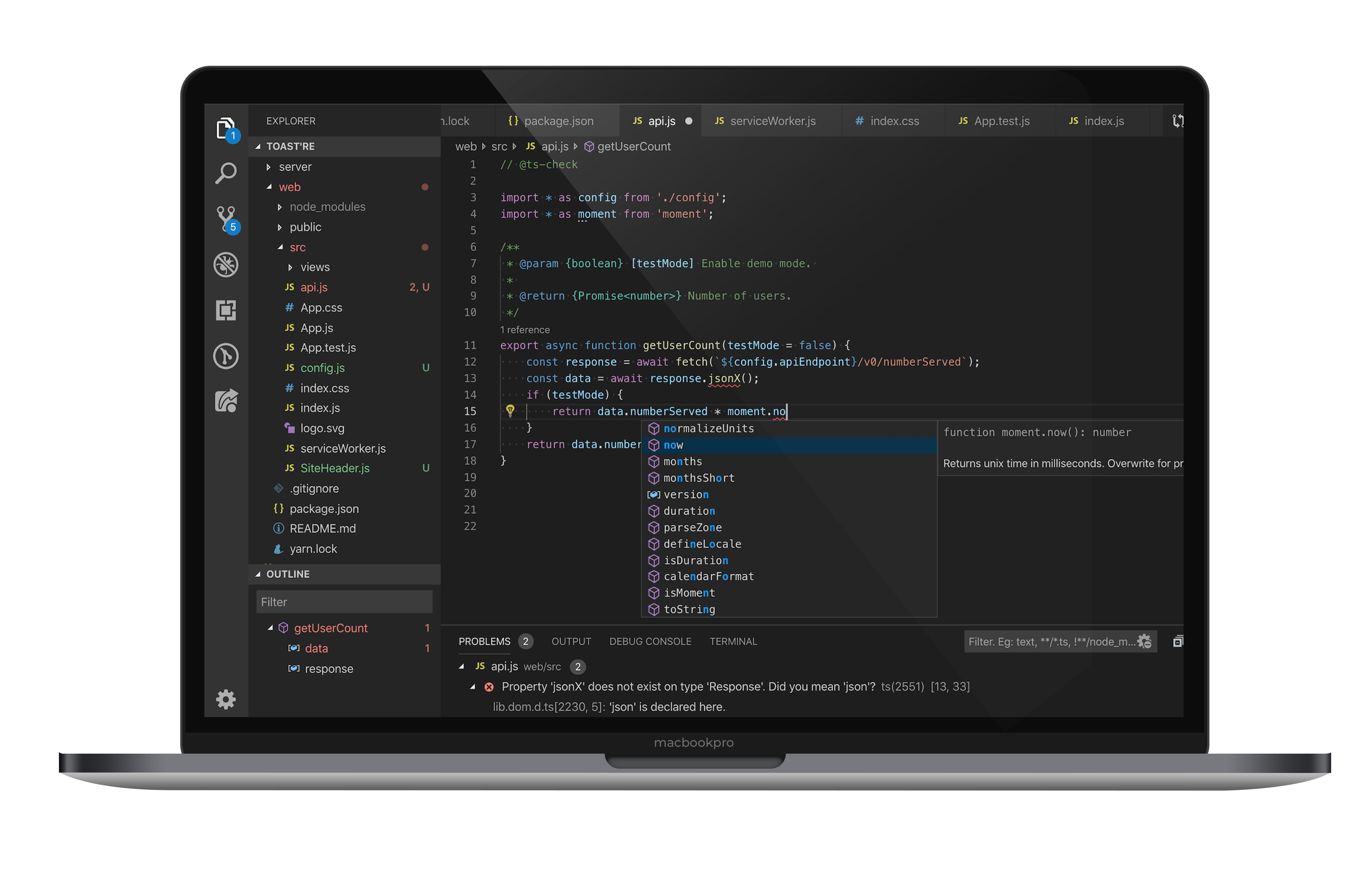
Task: Collapse the OUTLINE section header
Action: point(288,574)
